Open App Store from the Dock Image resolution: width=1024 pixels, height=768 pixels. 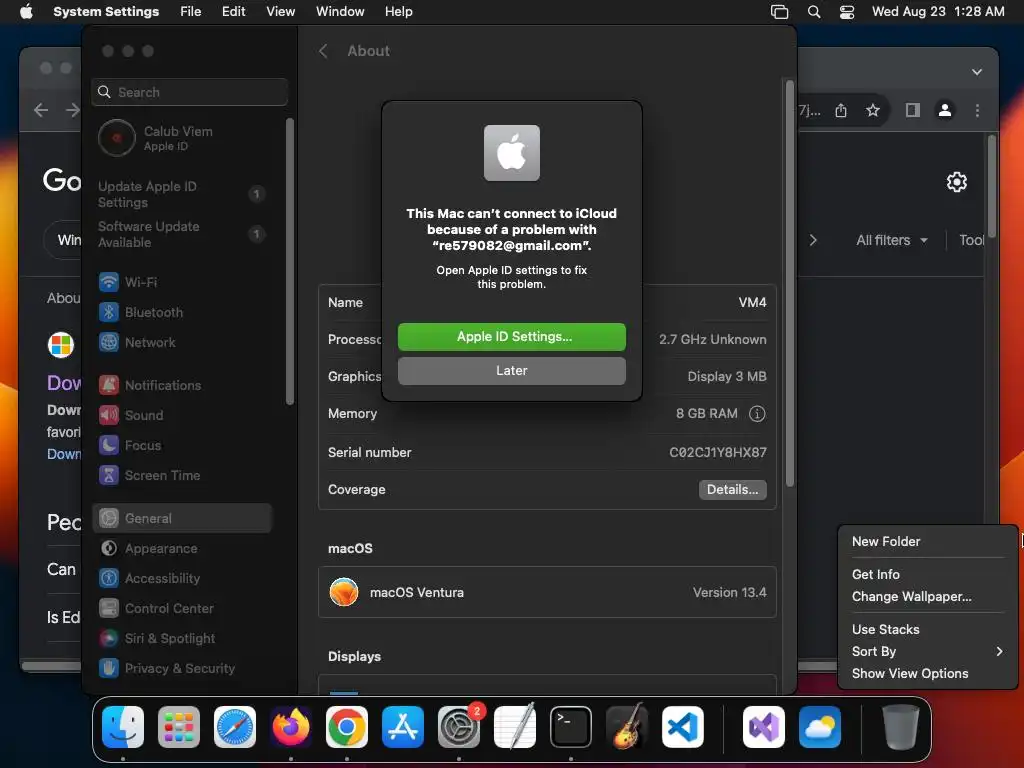[403, 727]
